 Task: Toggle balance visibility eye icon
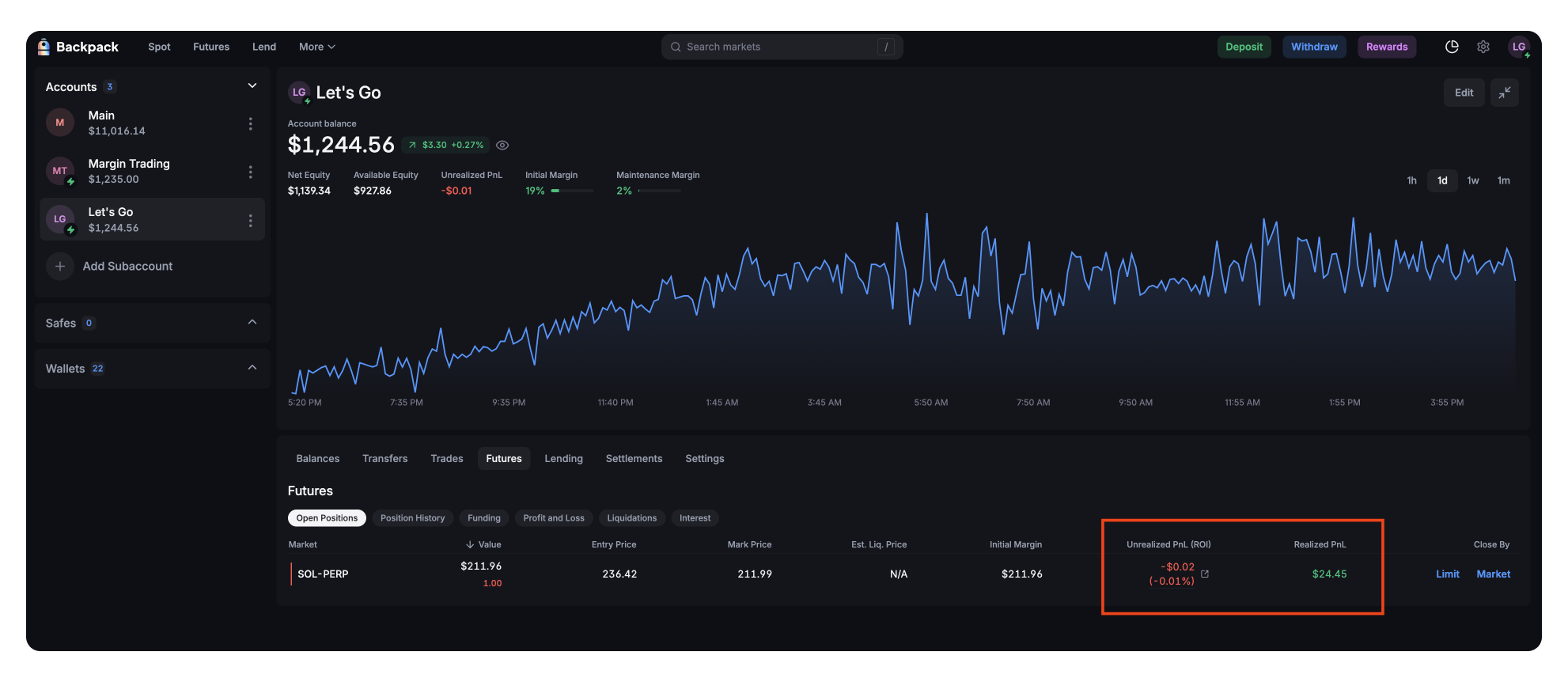pyautogui.click(x=502, y=145)
